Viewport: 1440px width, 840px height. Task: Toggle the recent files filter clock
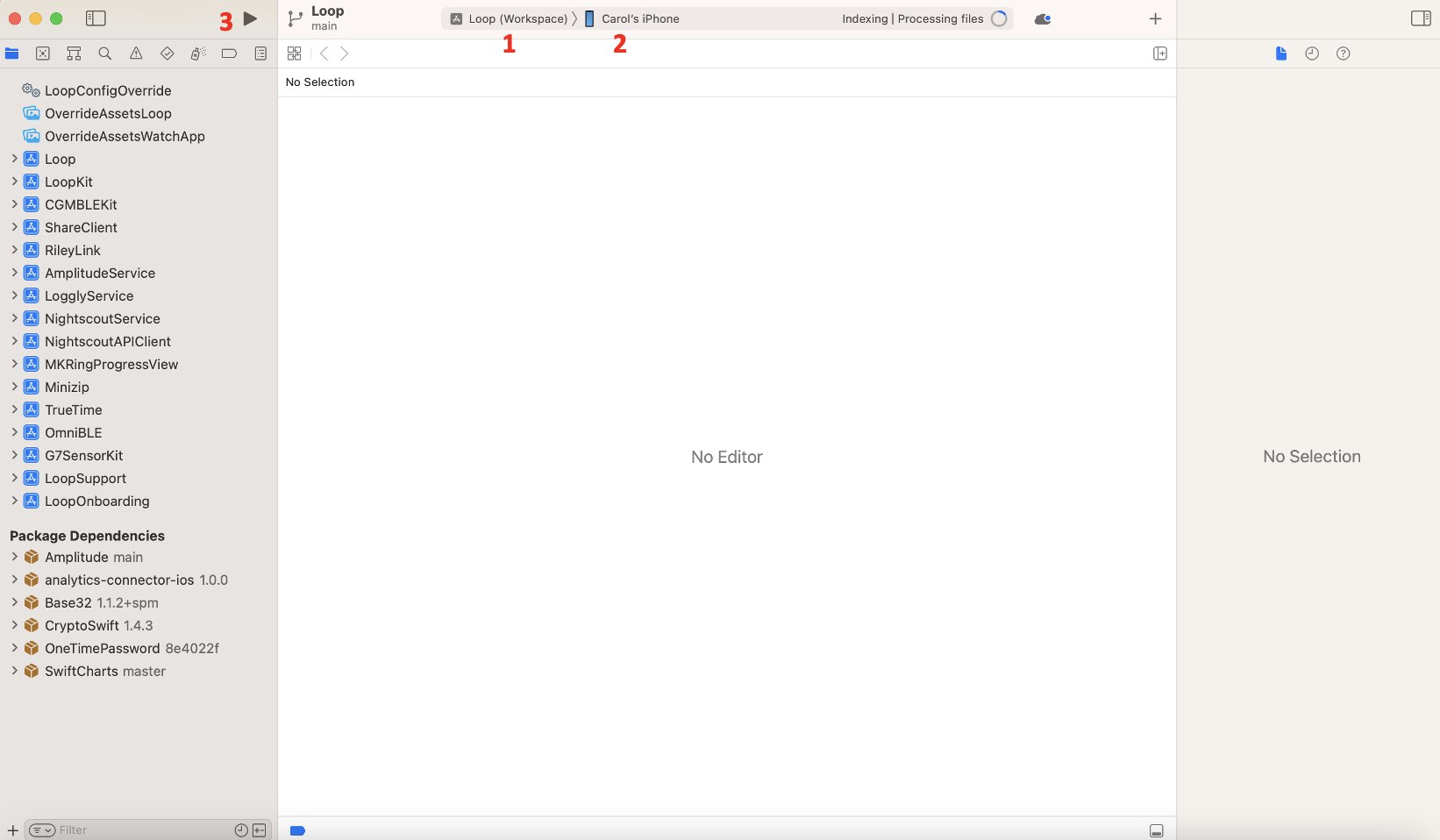point(241,830)
